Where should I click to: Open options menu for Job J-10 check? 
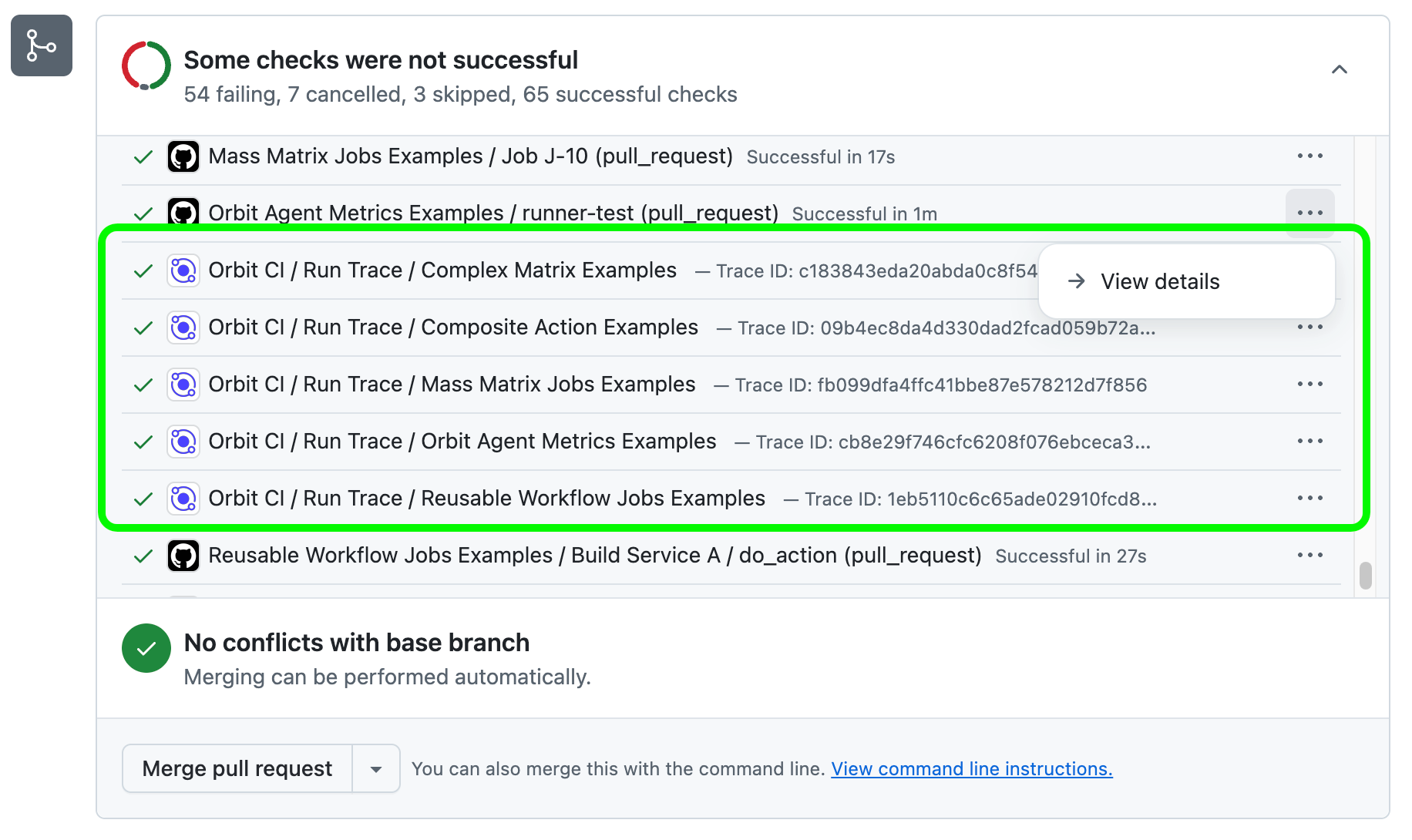coord(1309,156)
